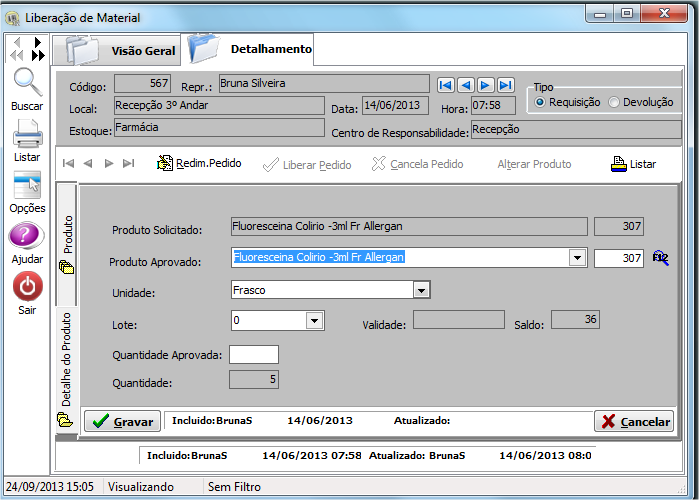Click the Buscar magnifier icon
The height and width of the screenshot is (500, 699).
click(27, 85)
